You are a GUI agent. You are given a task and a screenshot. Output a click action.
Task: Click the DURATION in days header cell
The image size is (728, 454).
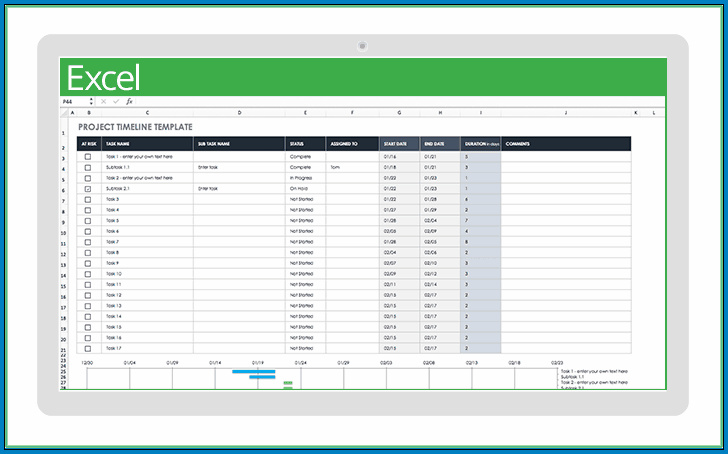click(481, 144)
